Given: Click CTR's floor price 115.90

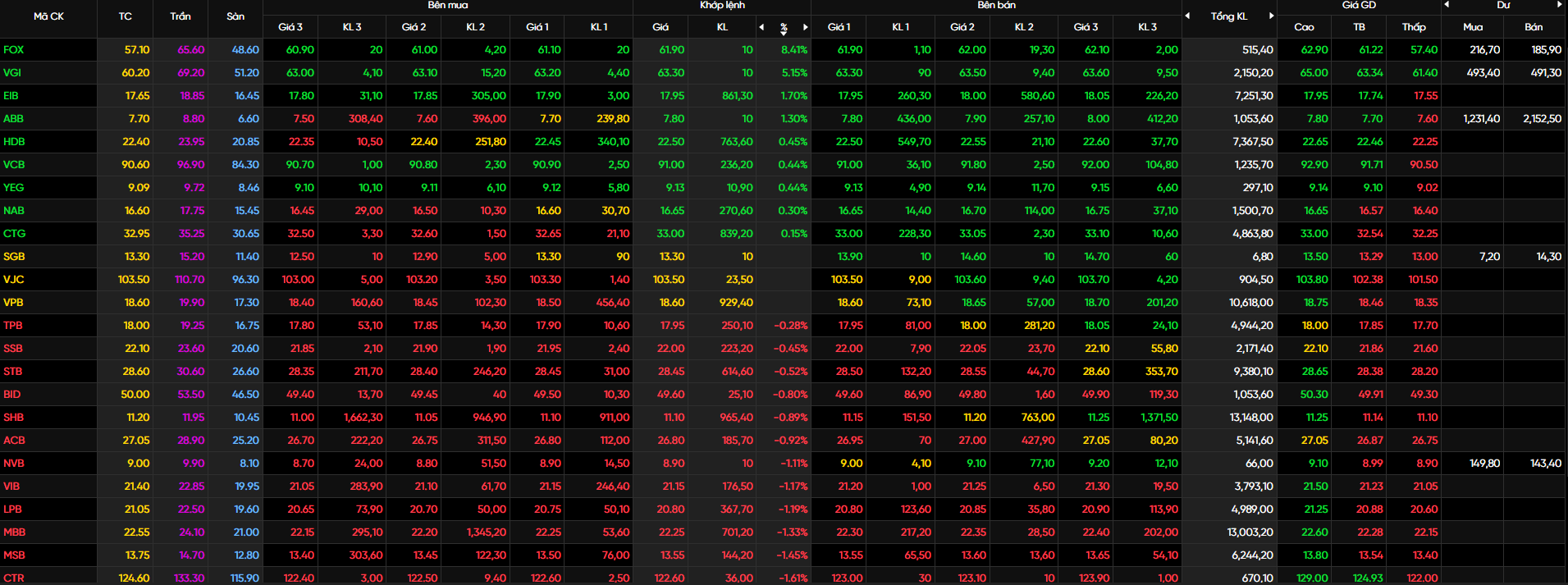Looking at the screenshot, I should (245, 578).
